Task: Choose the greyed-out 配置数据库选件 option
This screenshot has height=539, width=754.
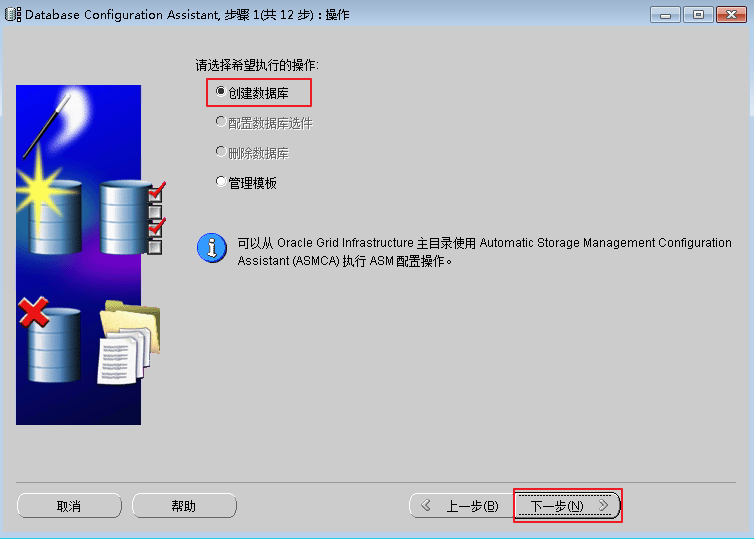Action: (x=221, y=123)
